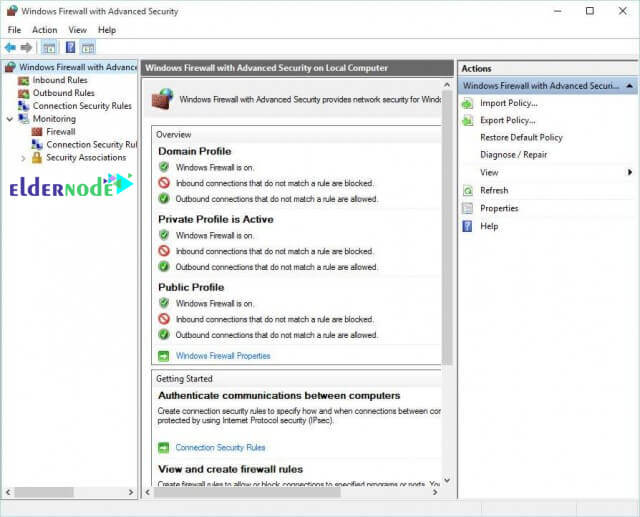Click the center pane vertical scrollbar thumb
Image resolution: width=640 pixels, height=517 pixels.
447,227
